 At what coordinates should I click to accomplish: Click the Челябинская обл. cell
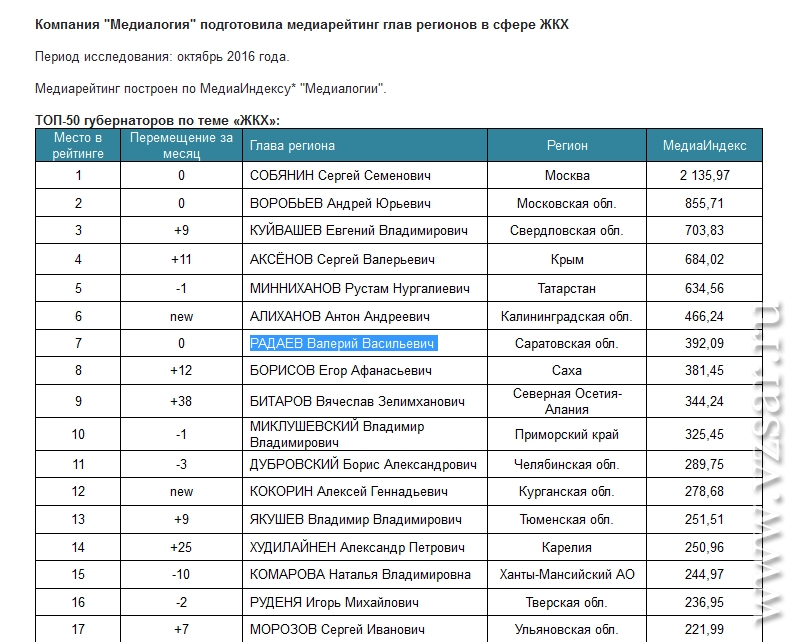click(567, 464)
